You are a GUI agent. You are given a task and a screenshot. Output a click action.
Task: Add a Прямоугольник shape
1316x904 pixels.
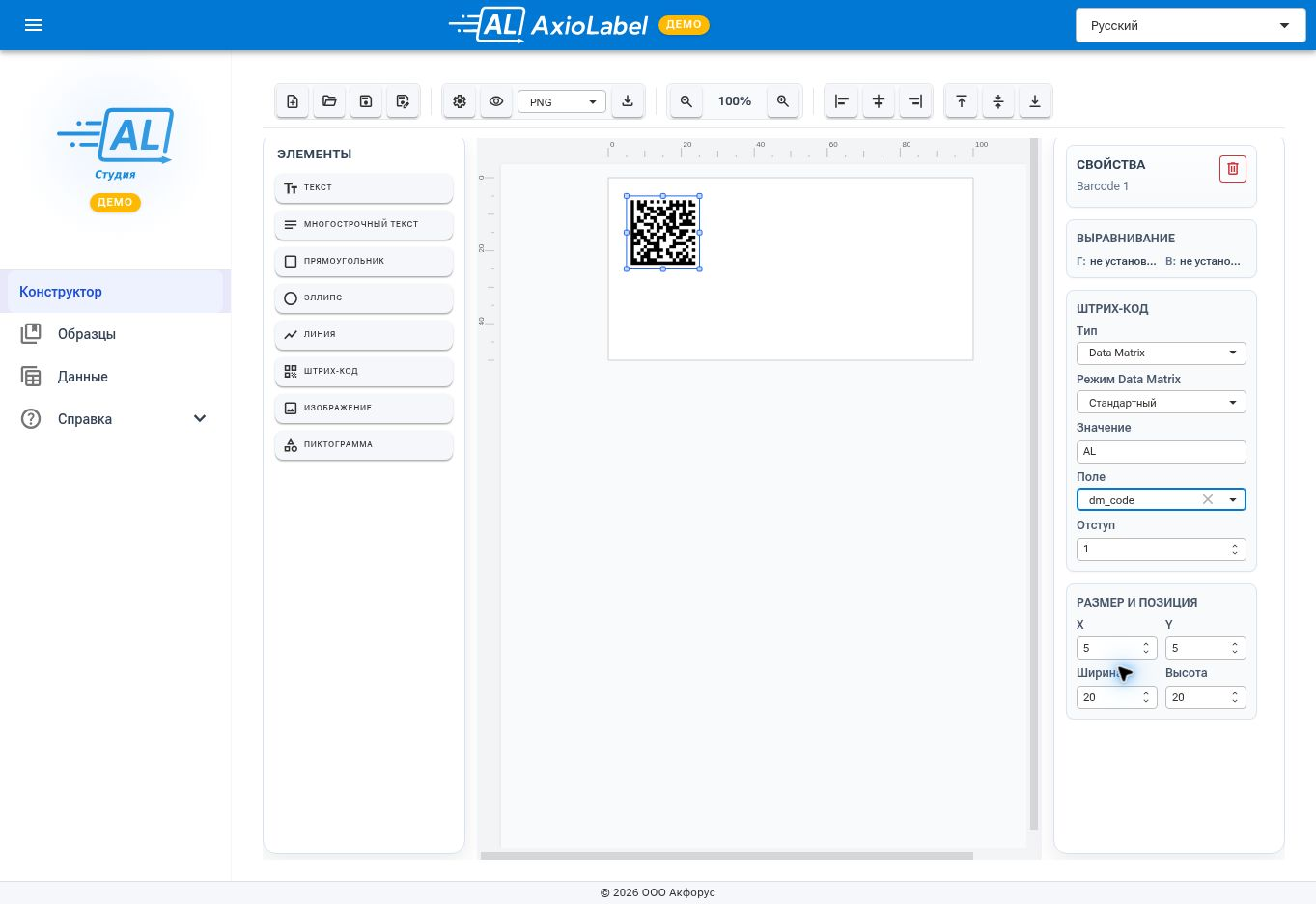pyautogui.click(x=364, y=262)
